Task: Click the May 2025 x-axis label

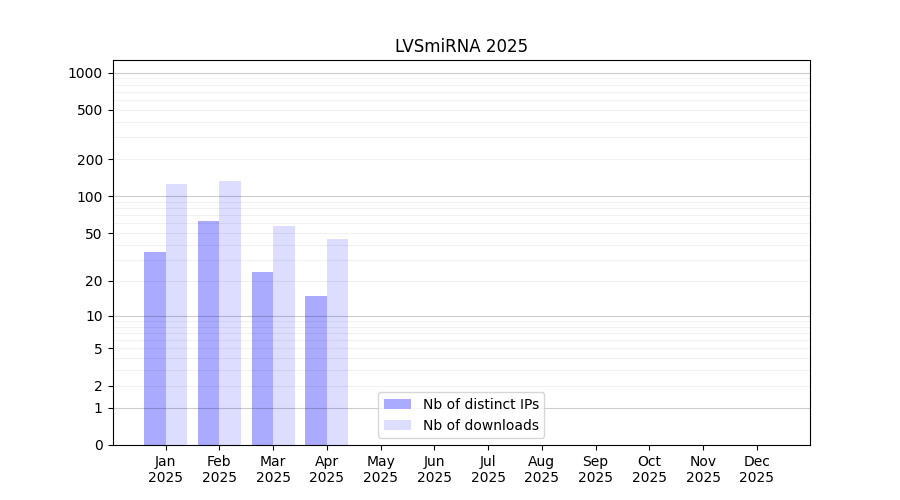Action: coord(381,469)
